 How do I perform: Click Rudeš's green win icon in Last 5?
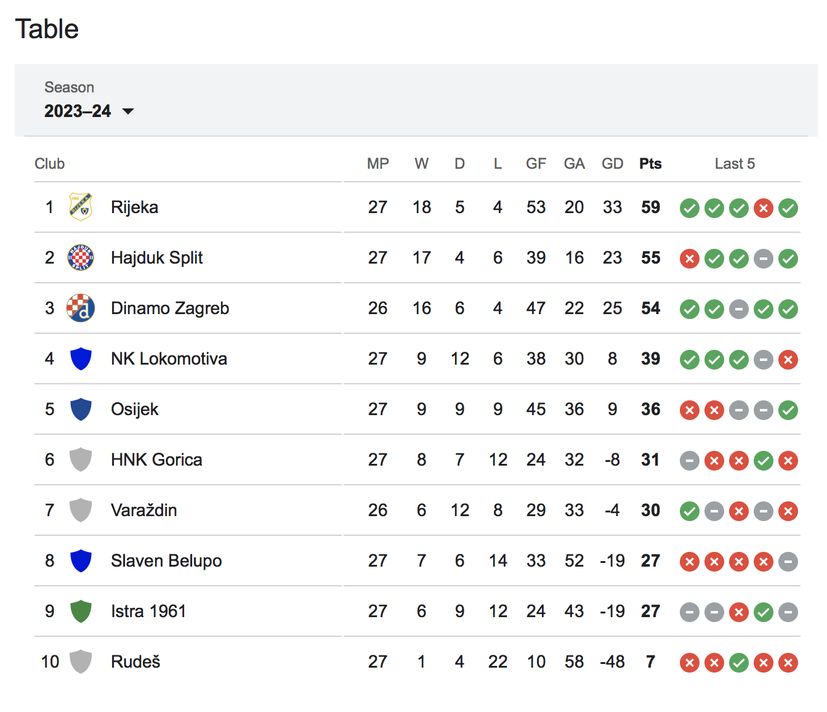tap(738, 662)
